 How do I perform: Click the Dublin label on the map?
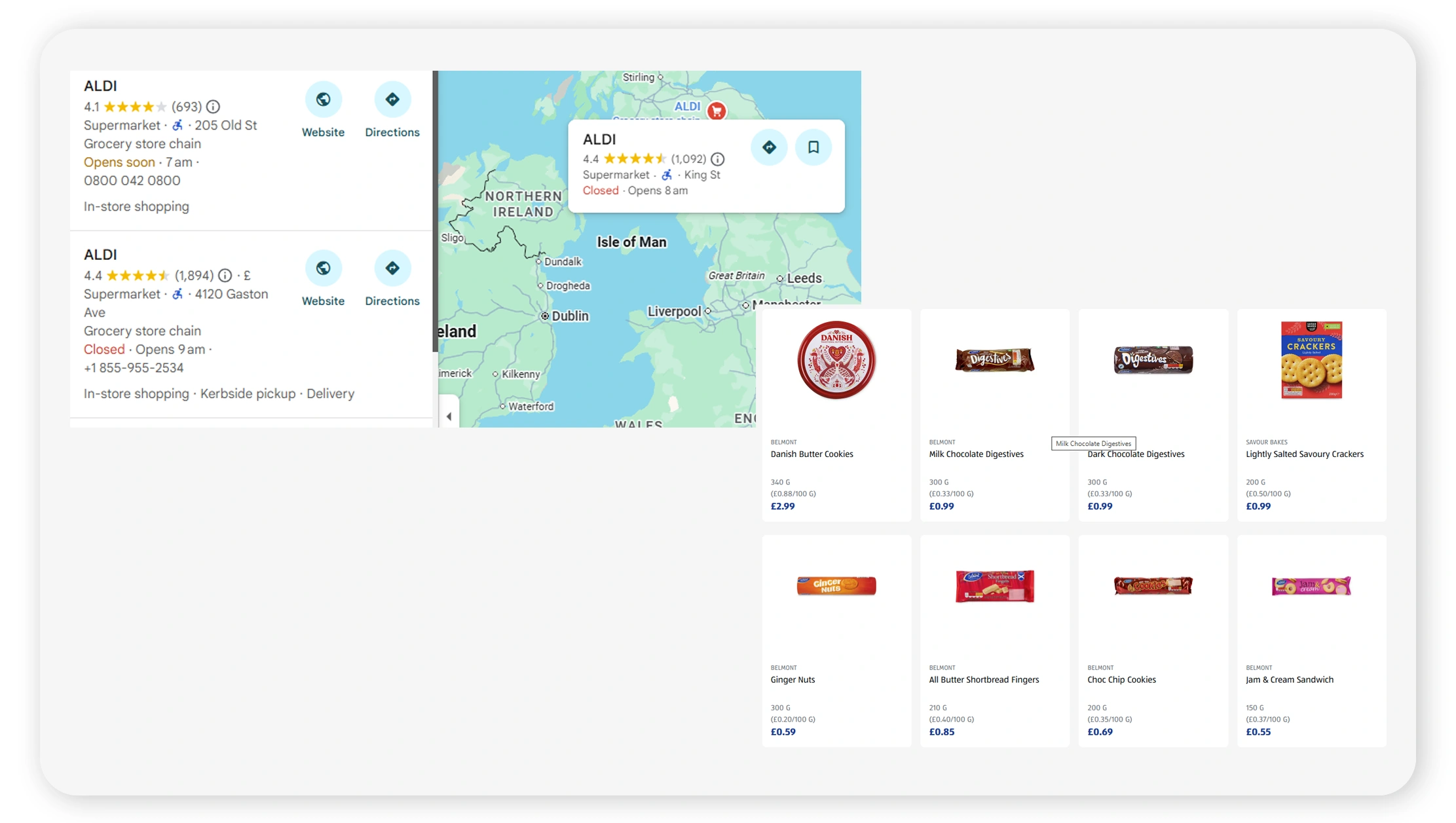coord(570,316)
